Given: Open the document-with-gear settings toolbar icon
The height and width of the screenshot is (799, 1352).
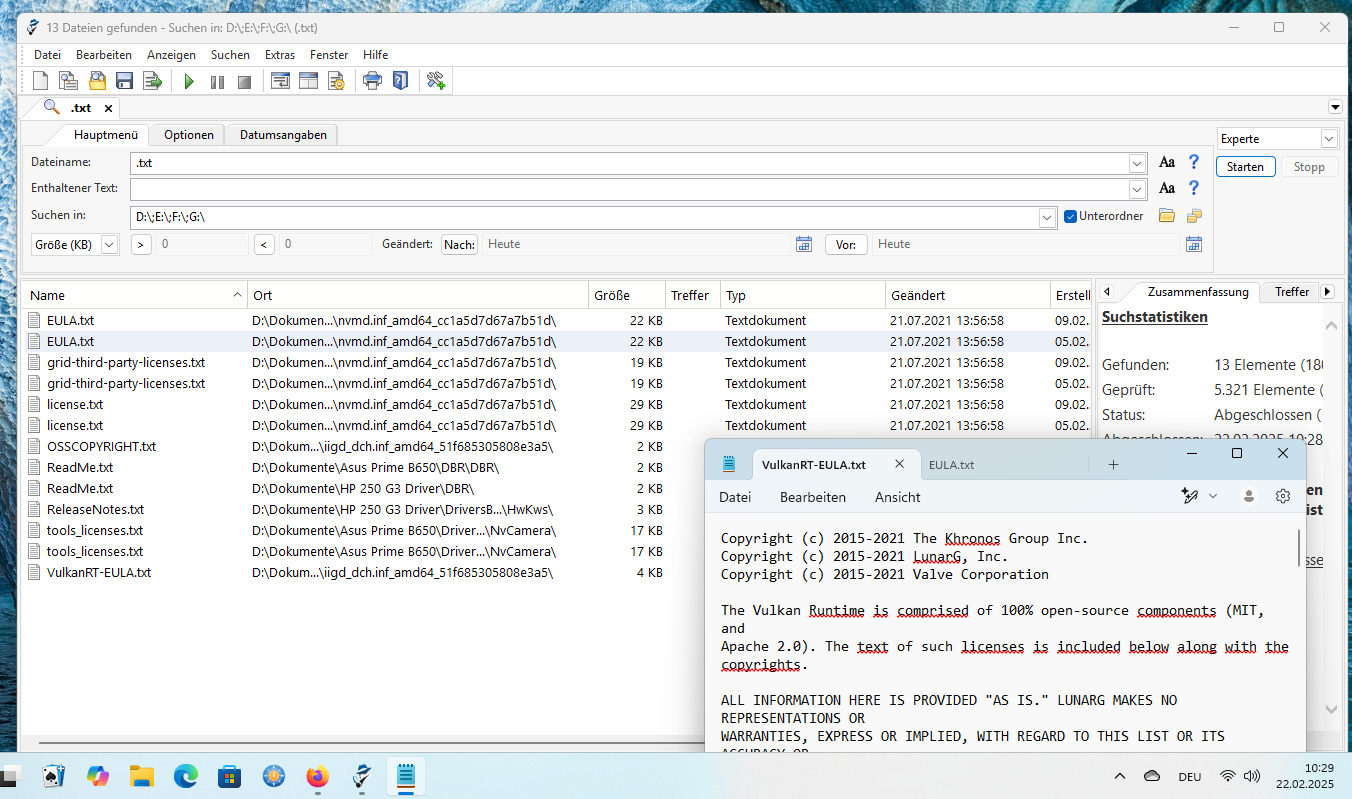Looking at the screenshot, I should [x=336, y=81].
